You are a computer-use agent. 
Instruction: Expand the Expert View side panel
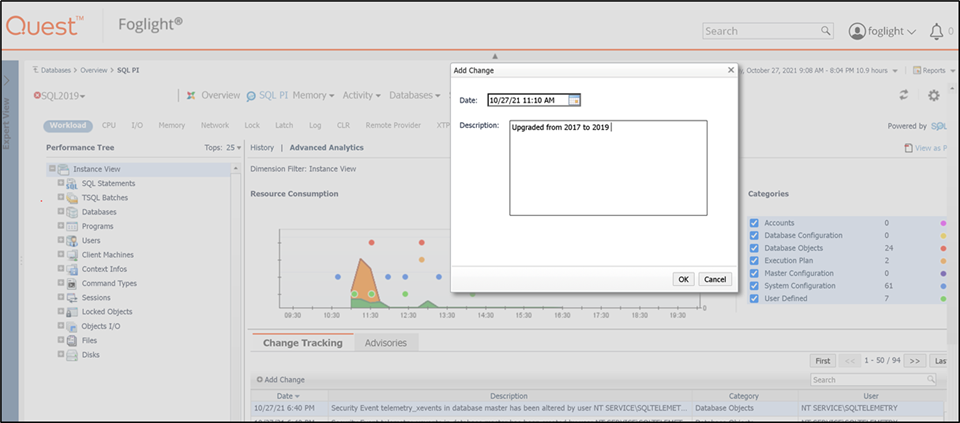pyautogui.click(x=7, y=80)
